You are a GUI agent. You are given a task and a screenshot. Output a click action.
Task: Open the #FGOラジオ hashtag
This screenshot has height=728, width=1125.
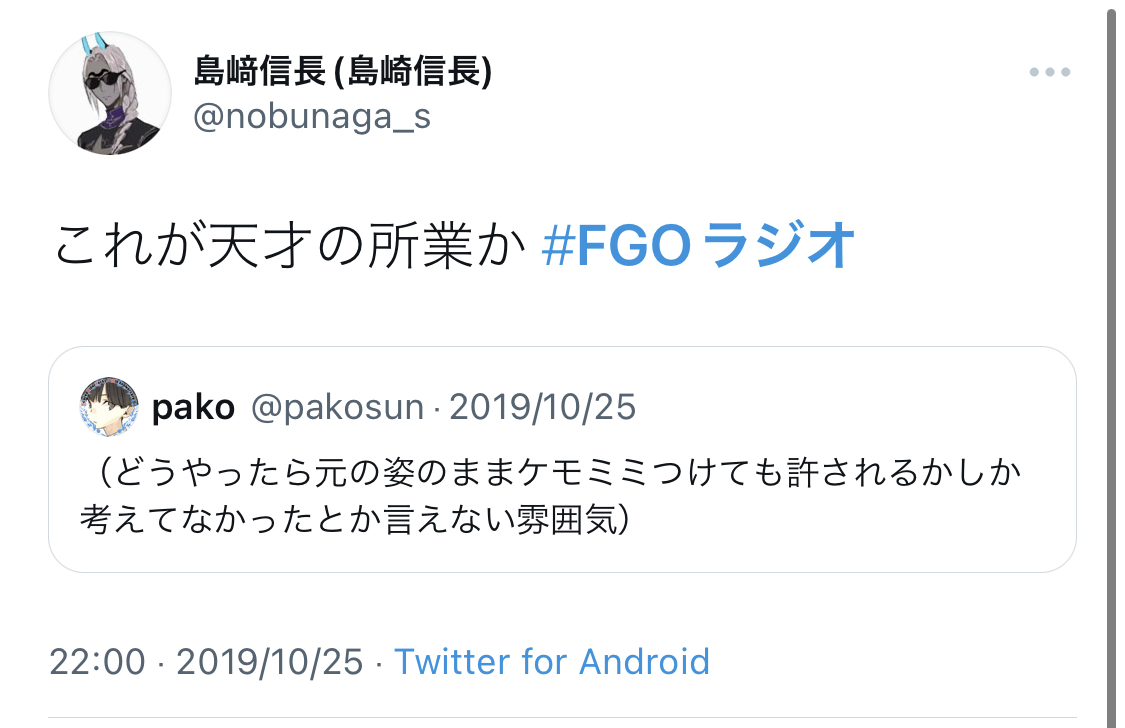click(x=698, y=247)
